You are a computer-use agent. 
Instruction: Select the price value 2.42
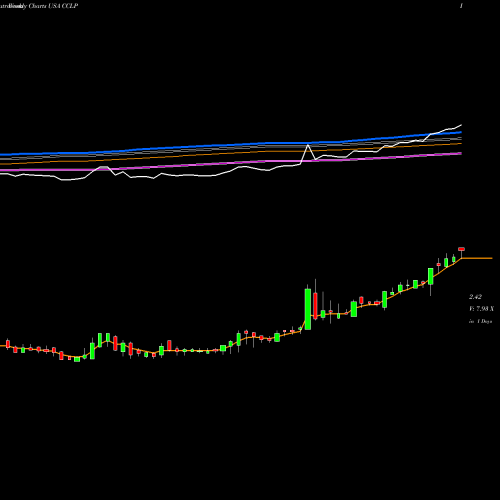[x=475, y=297]
